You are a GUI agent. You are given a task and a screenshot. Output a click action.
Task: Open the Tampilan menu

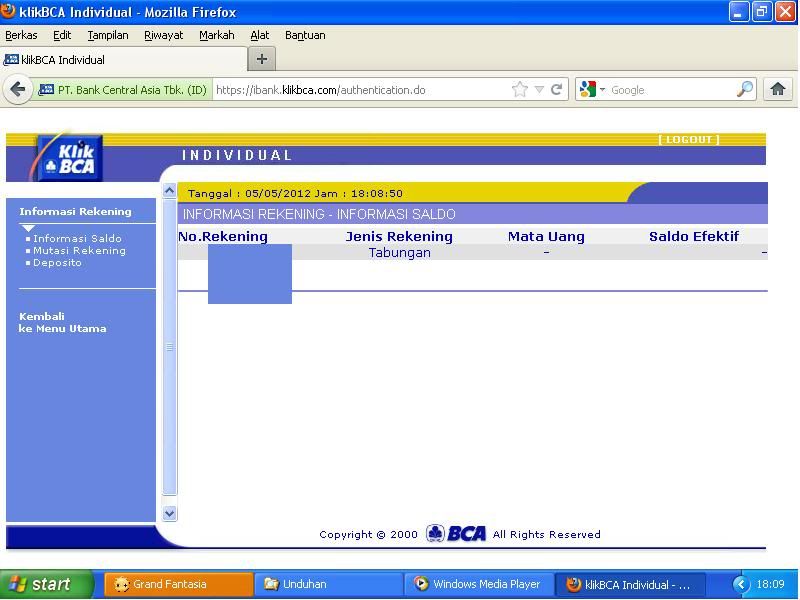[108, 35]
